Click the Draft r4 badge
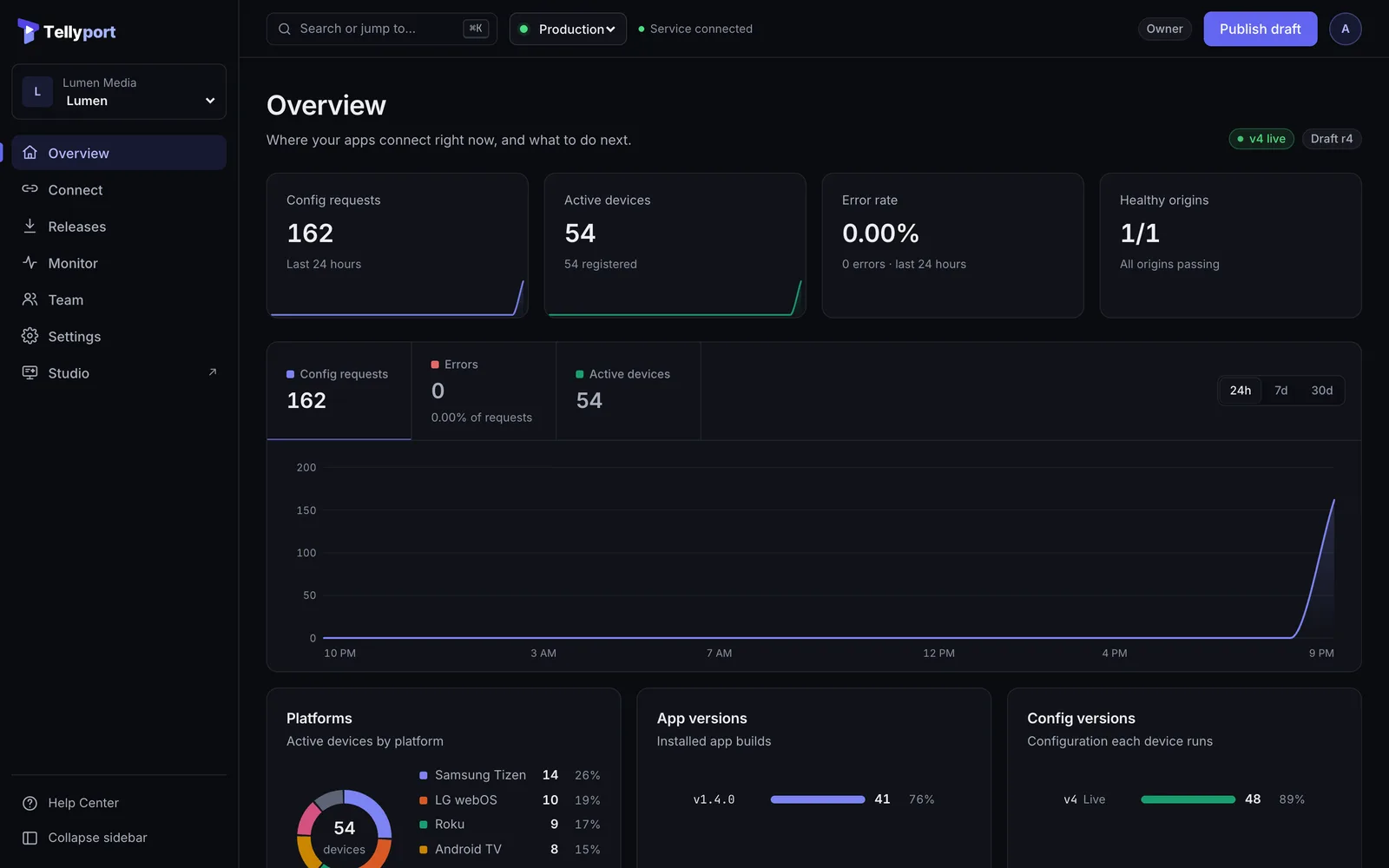Screen dimensions: 1389x868 tap(1331, 139)
